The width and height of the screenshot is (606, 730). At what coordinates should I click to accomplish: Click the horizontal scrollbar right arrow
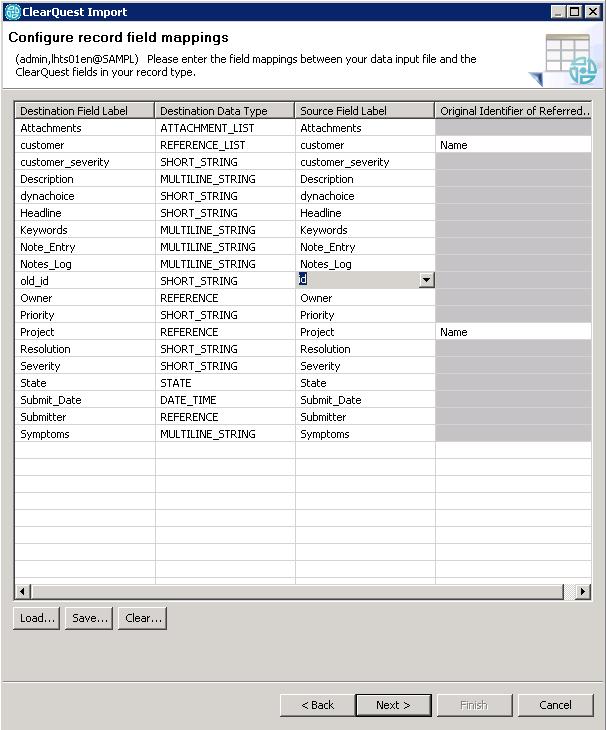pos(583,592)
